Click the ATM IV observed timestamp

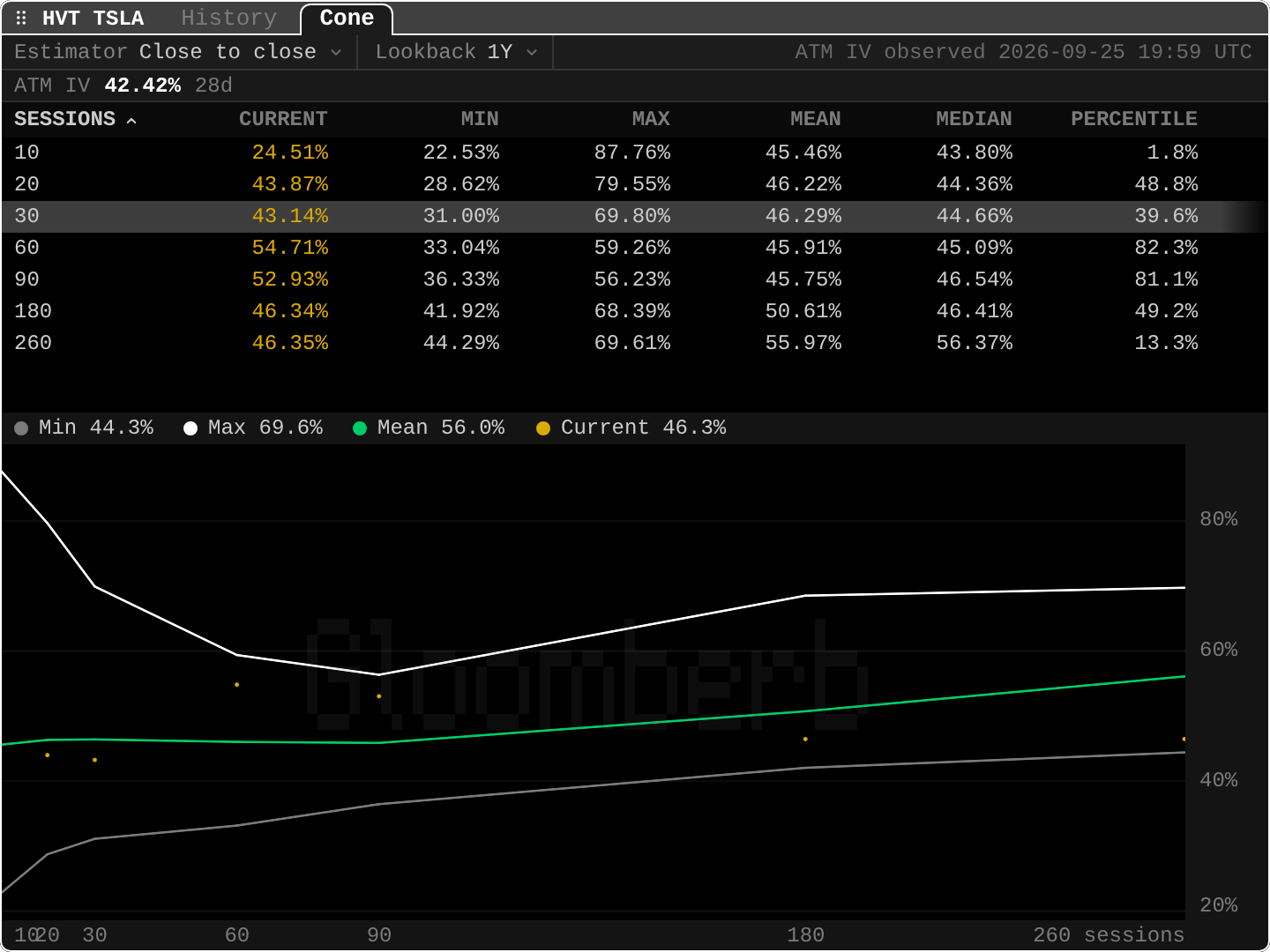coord(1023,52)
